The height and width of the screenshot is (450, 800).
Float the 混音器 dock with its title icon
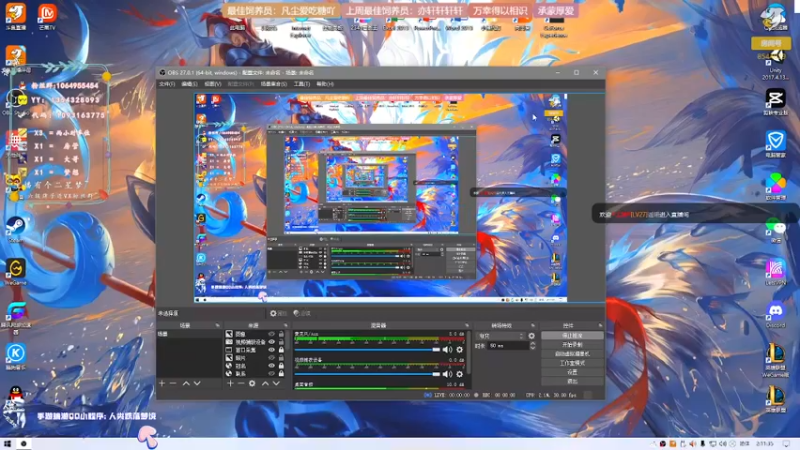(x=466, y=325)
